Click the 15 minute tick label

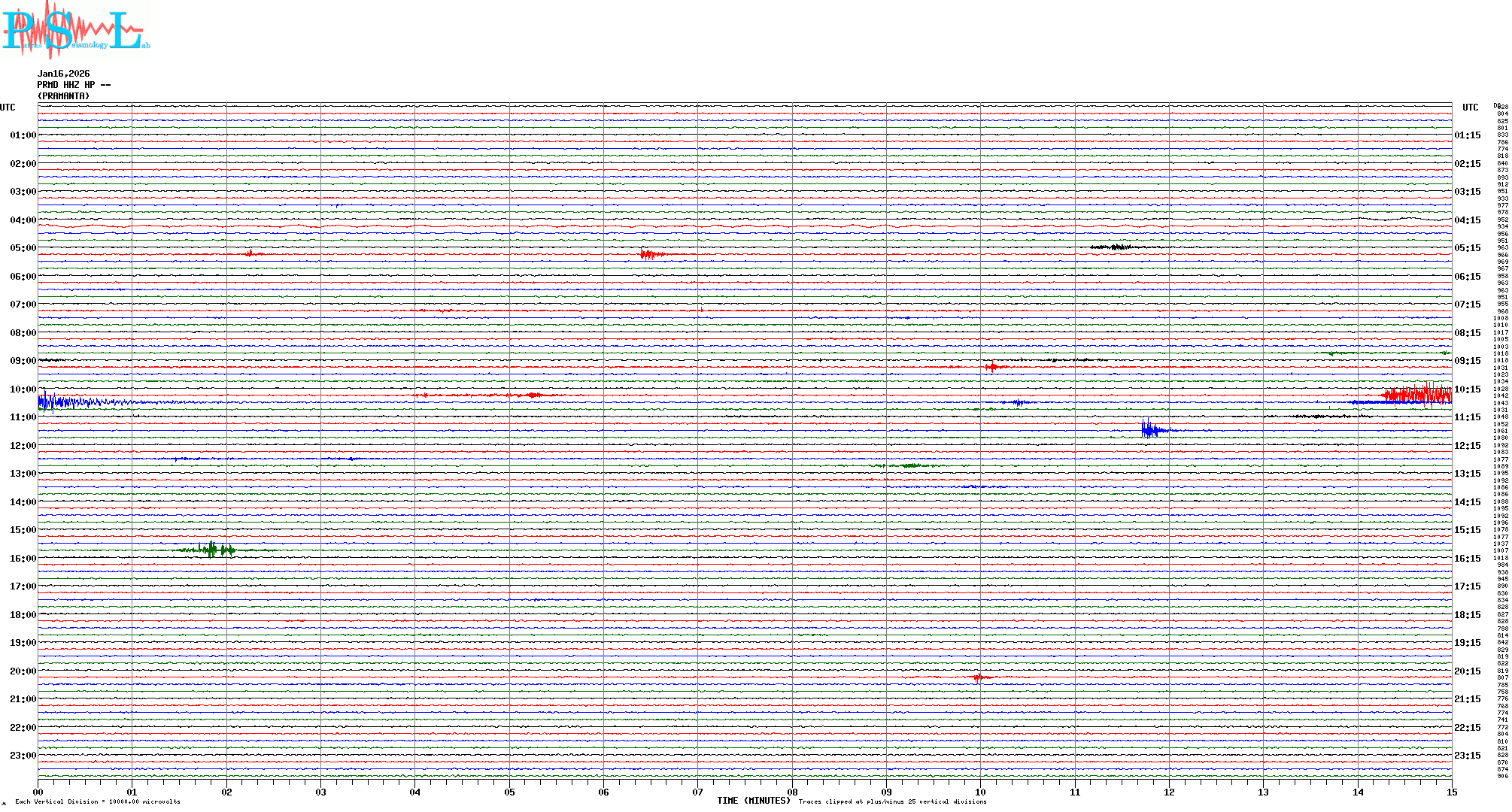(1452, 792)
